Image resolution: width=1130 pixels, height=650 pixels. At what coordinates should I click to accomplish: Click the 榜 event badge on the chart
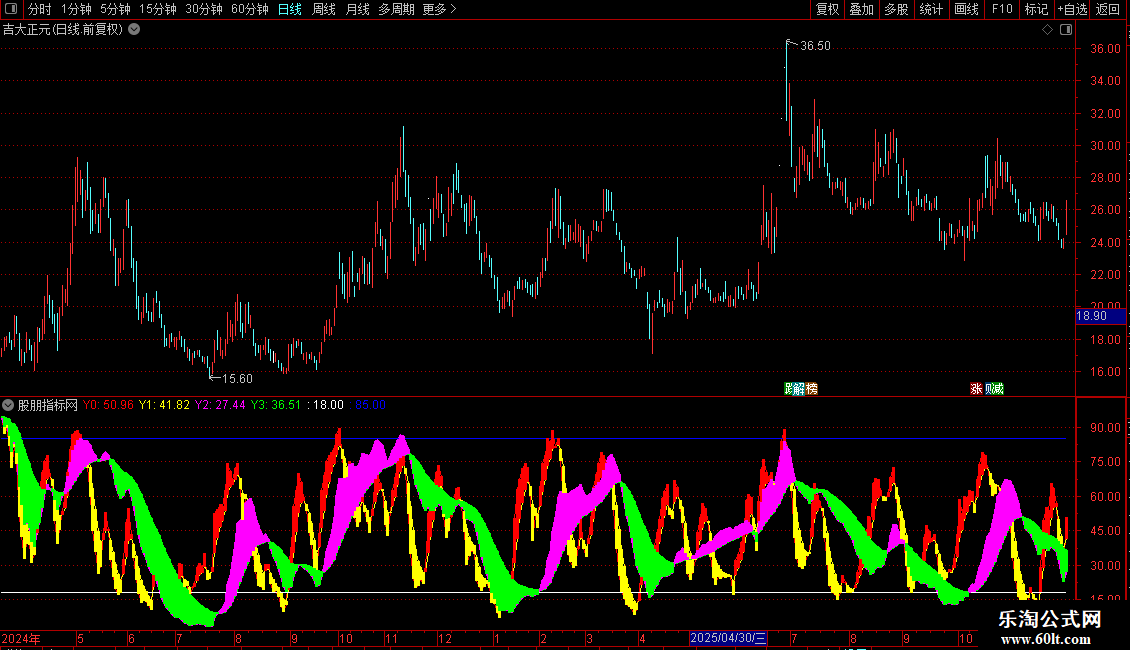[x=812, y=389]
